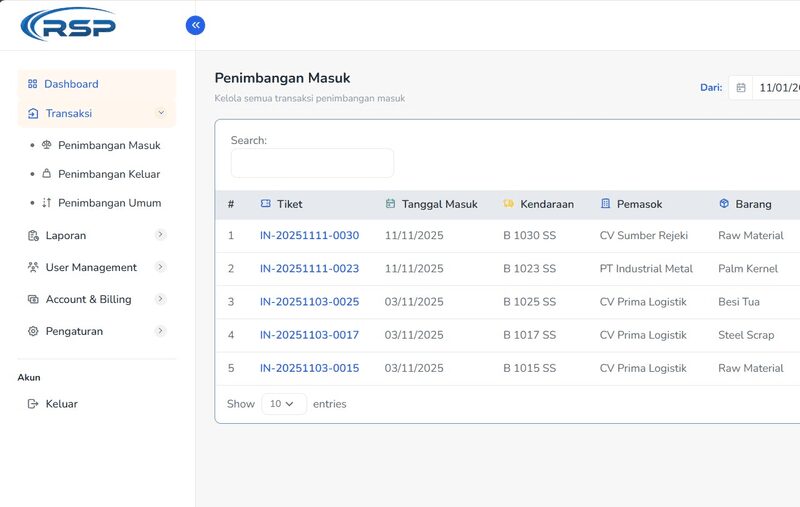Click vehicle cell B 1025 SS

coord(529,302)
